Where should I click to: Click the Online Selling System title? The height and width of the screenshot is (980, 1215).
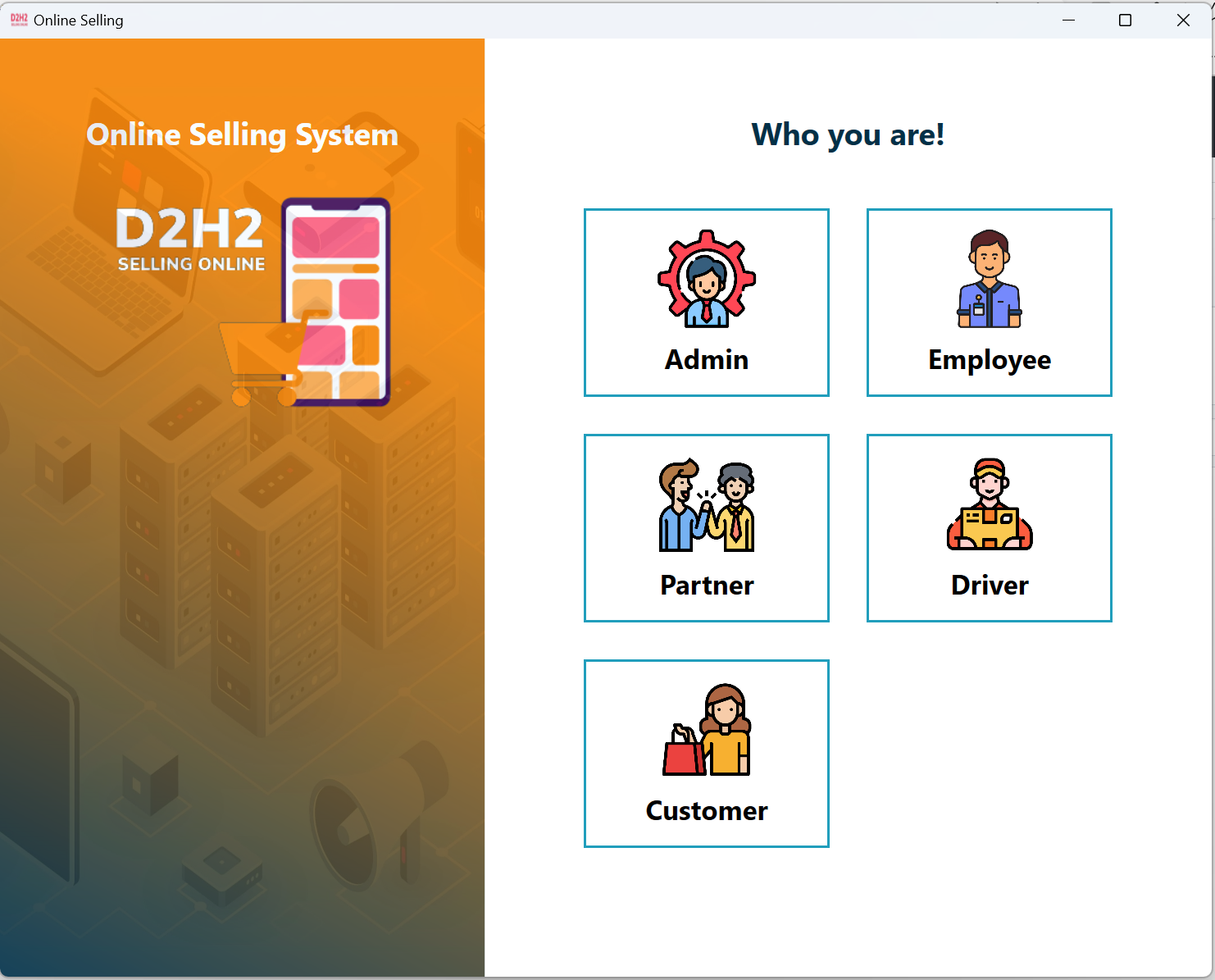[243, 134]
